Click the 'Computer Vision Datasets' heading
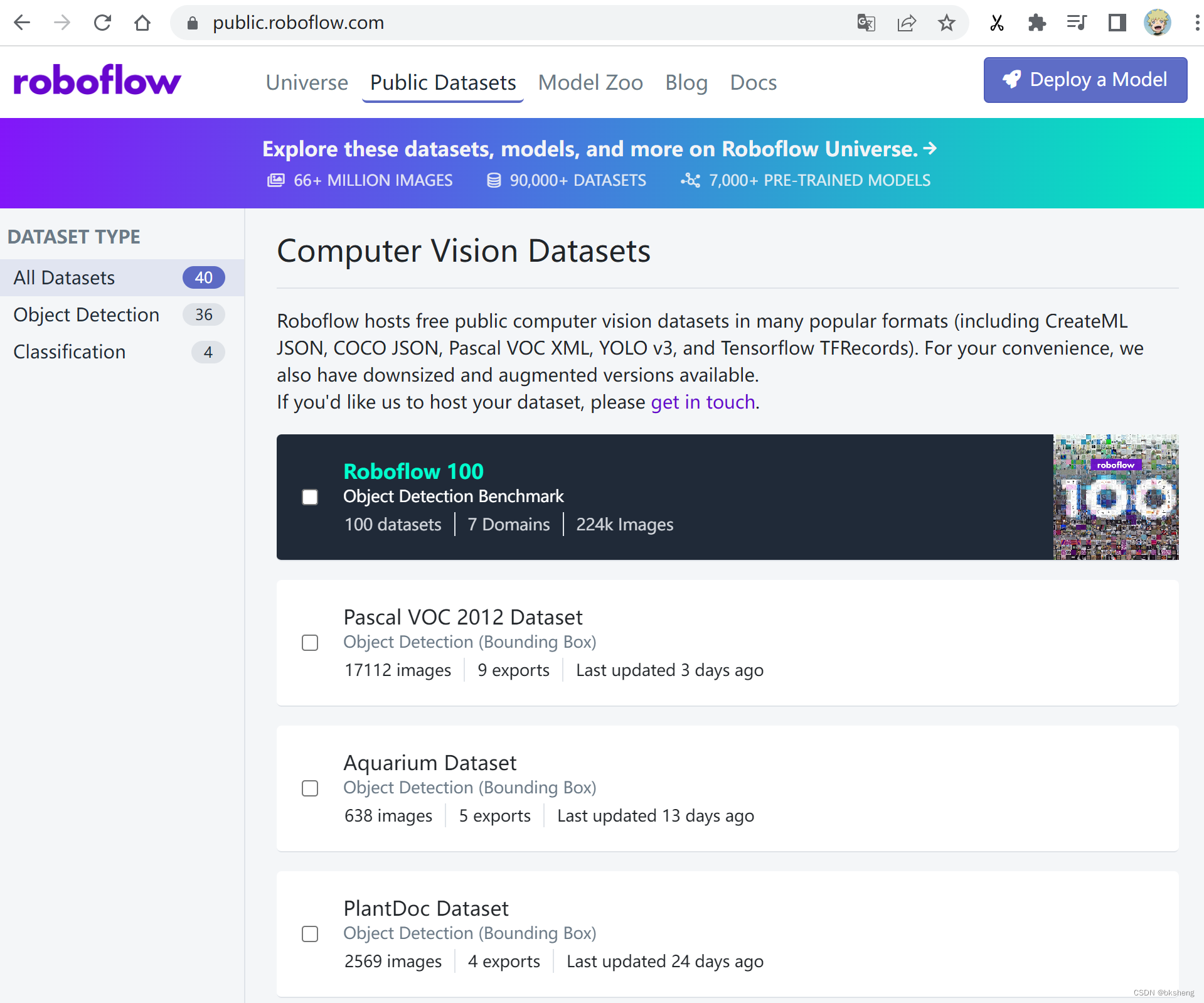This screenshot has height=1003, width=1204. click(x=464, y=251)
